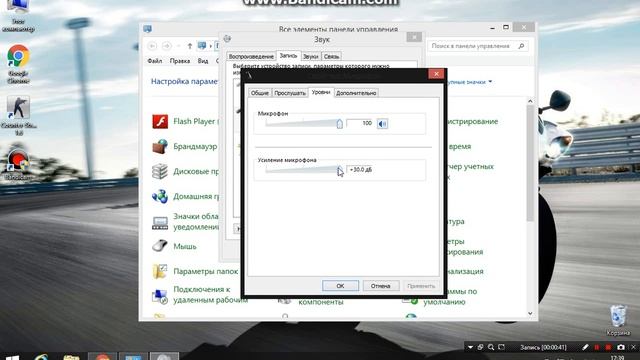The width and height of the screenshot is (640, 360).
Task: Click the Отмена button
Action: pos(380,286)
